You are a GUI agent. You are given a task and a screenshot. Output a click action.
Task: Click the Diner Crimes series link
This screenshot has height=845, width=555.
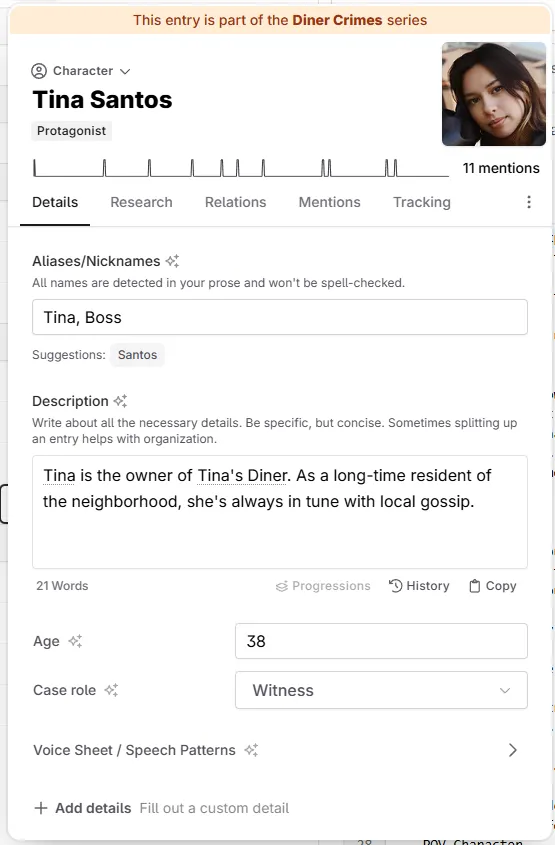[x=337, y=20]
